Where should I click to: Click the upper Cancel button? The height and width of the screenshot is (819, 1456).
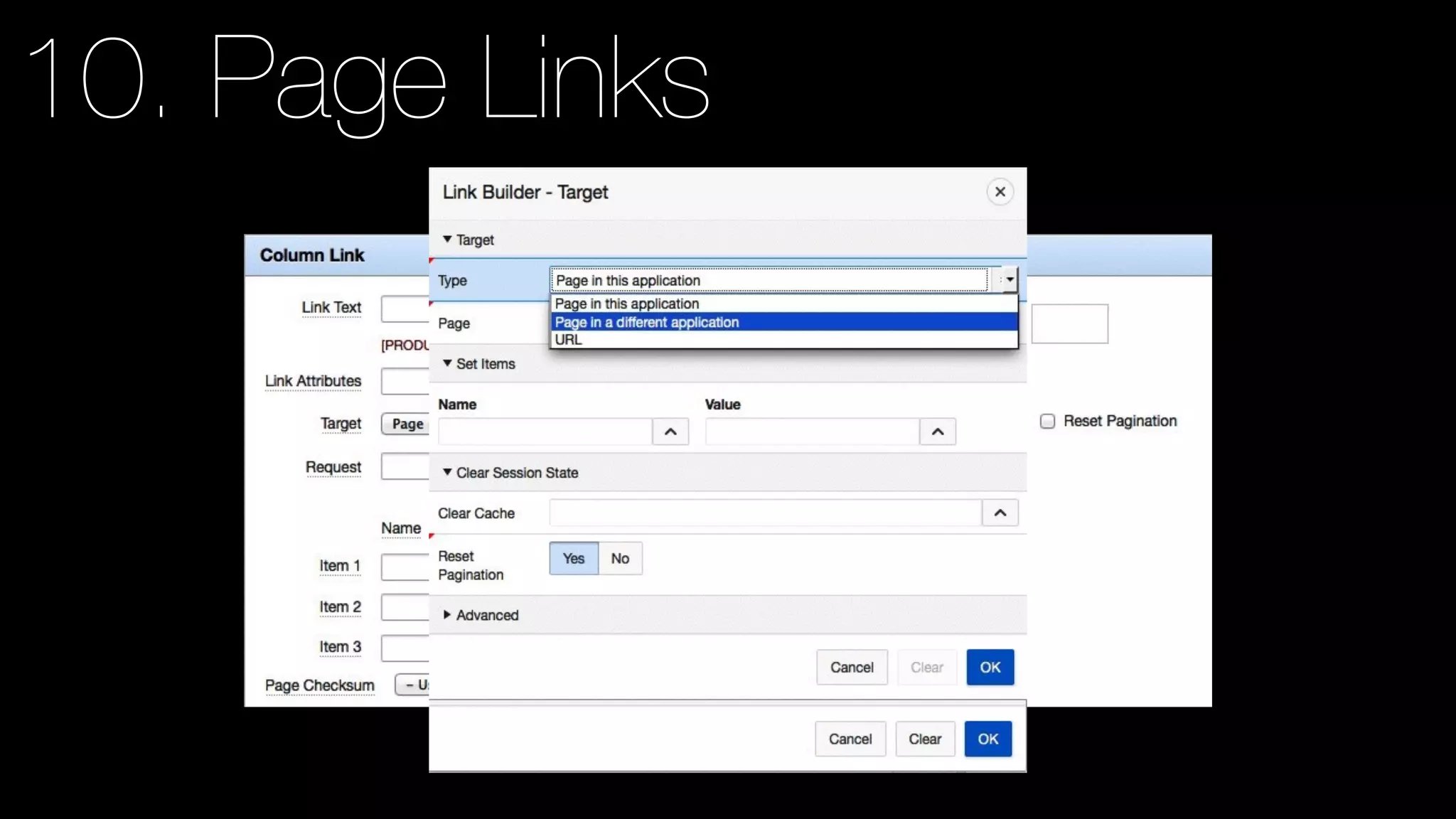point(852,667)
